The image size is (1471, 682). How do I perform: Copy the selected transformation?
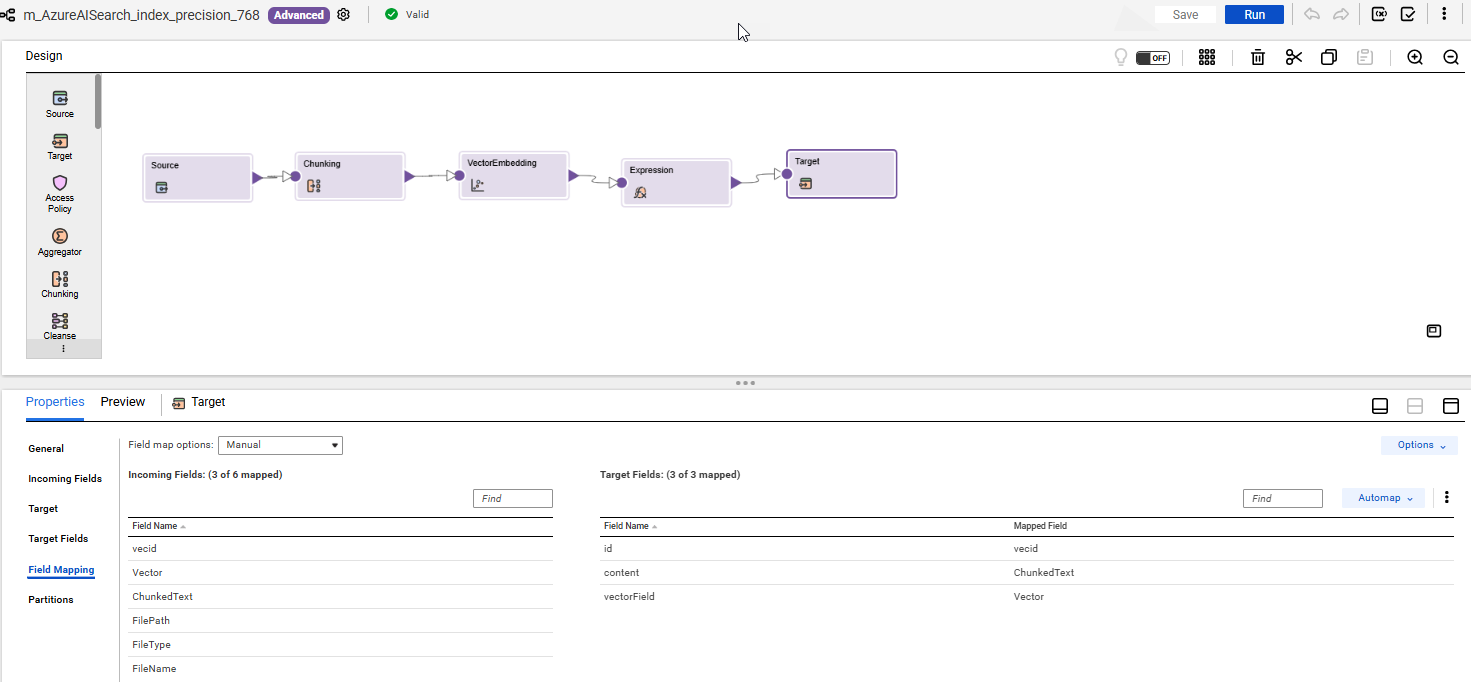pyautogui.click(x=1329, y=57)
